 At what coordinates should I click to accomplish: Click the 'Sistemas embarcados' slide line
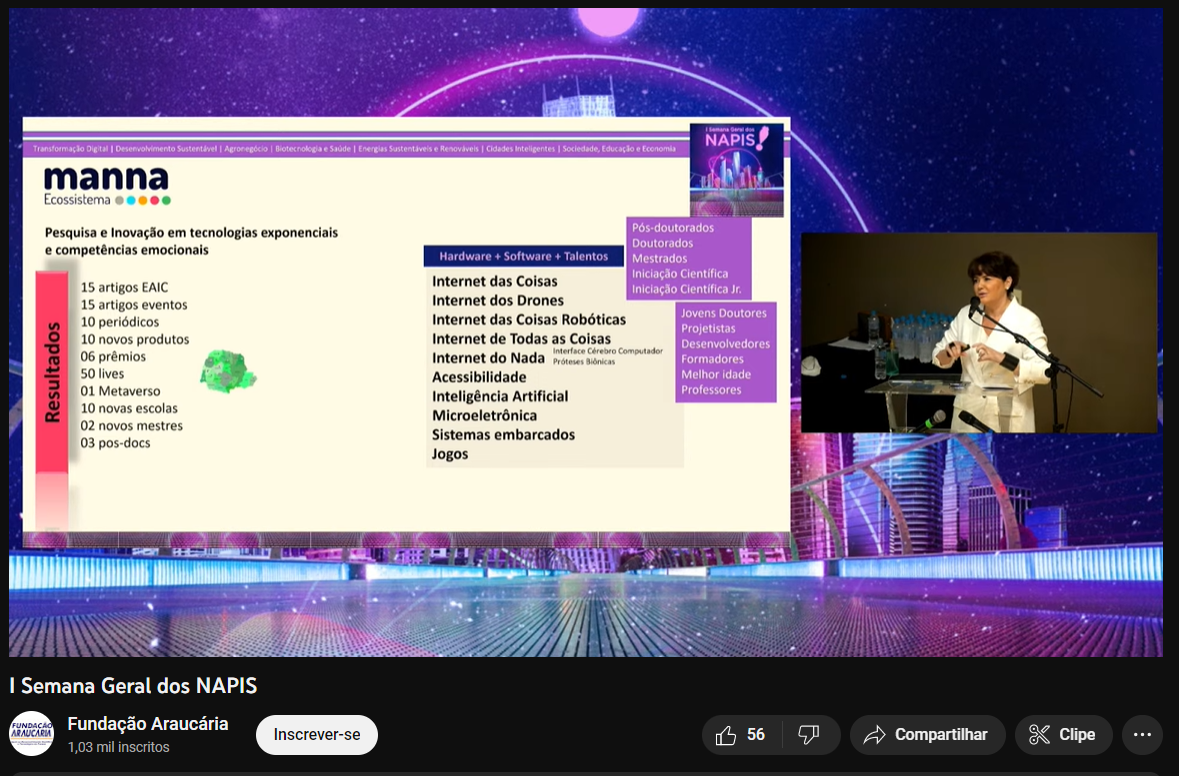503,435
